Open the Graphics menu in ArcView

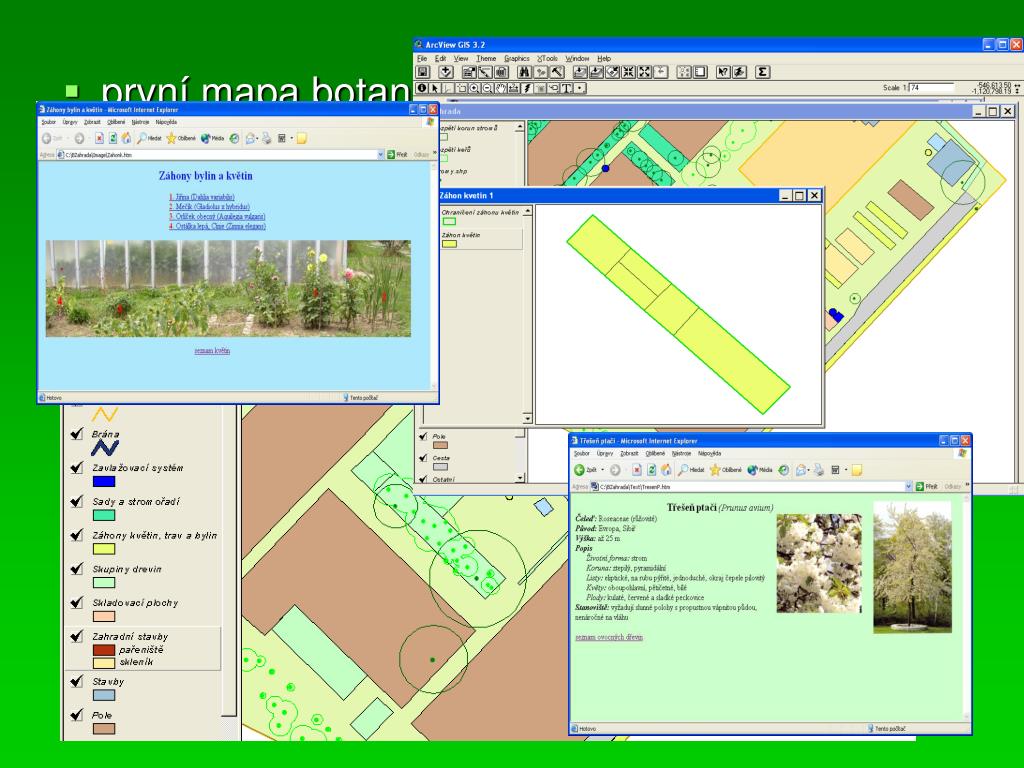click(517, 59)
